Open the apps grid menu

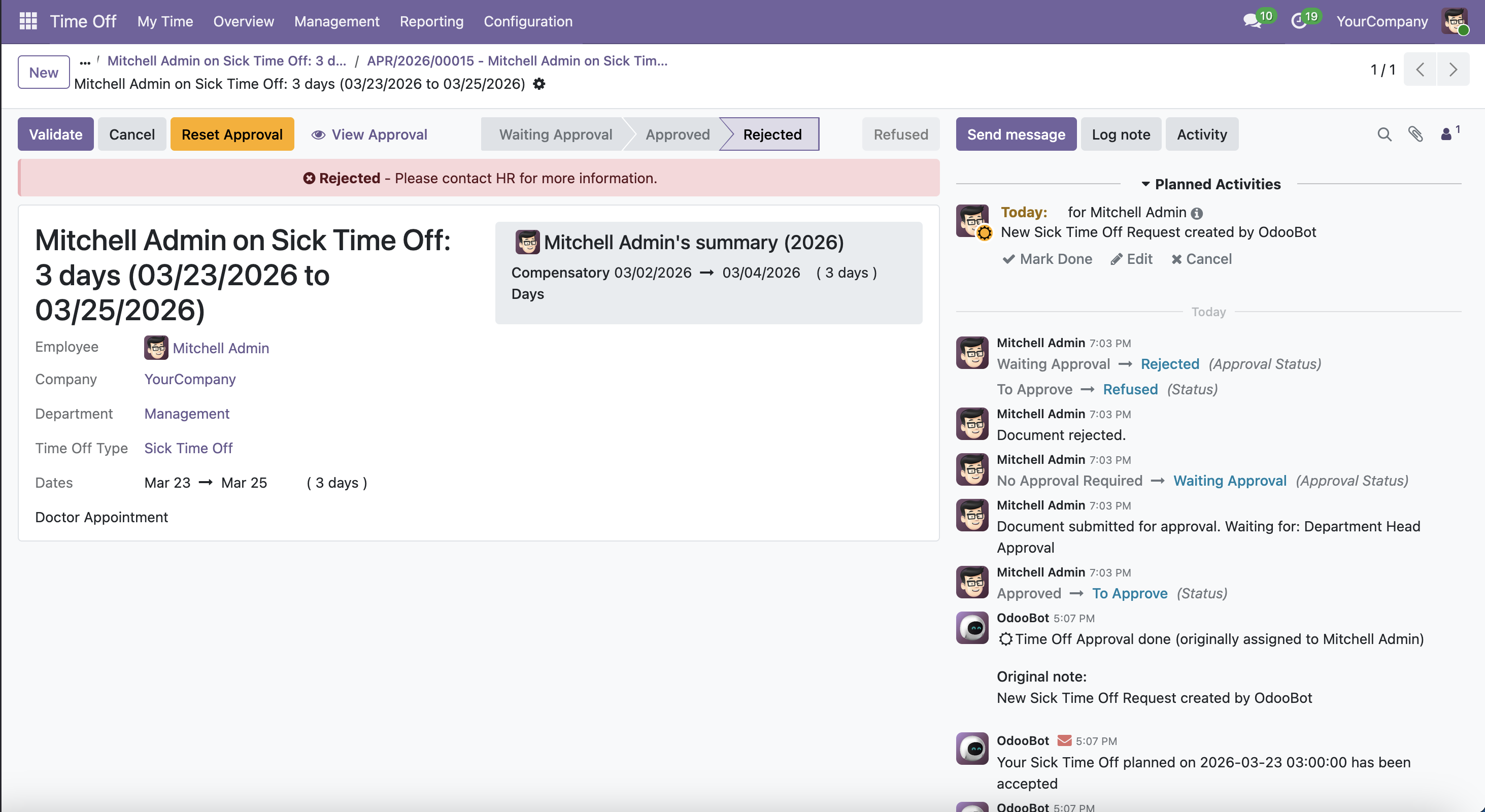tap(27, 21)
